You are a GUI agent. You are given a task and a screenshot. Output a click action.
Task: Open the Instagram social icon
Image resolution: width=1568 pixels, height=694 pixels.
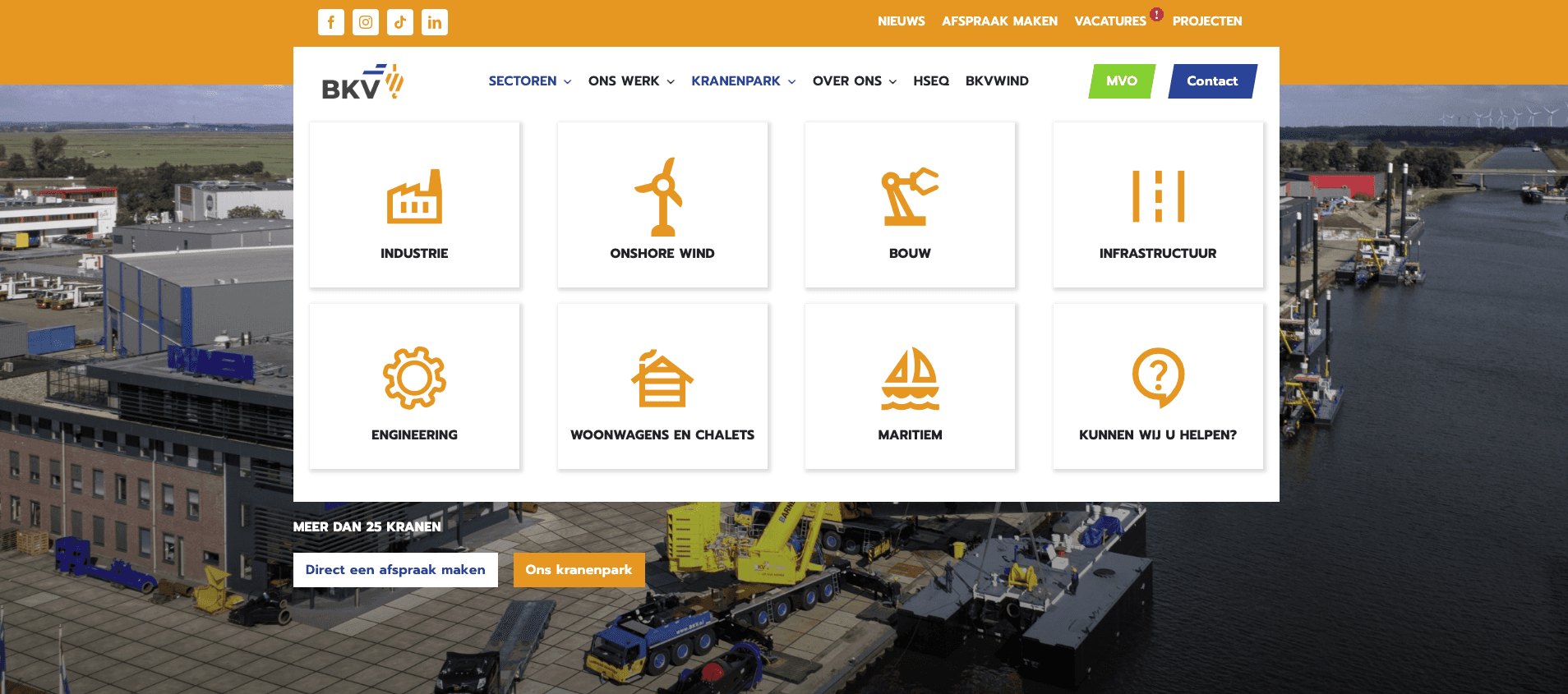click(x=366, y=22)
